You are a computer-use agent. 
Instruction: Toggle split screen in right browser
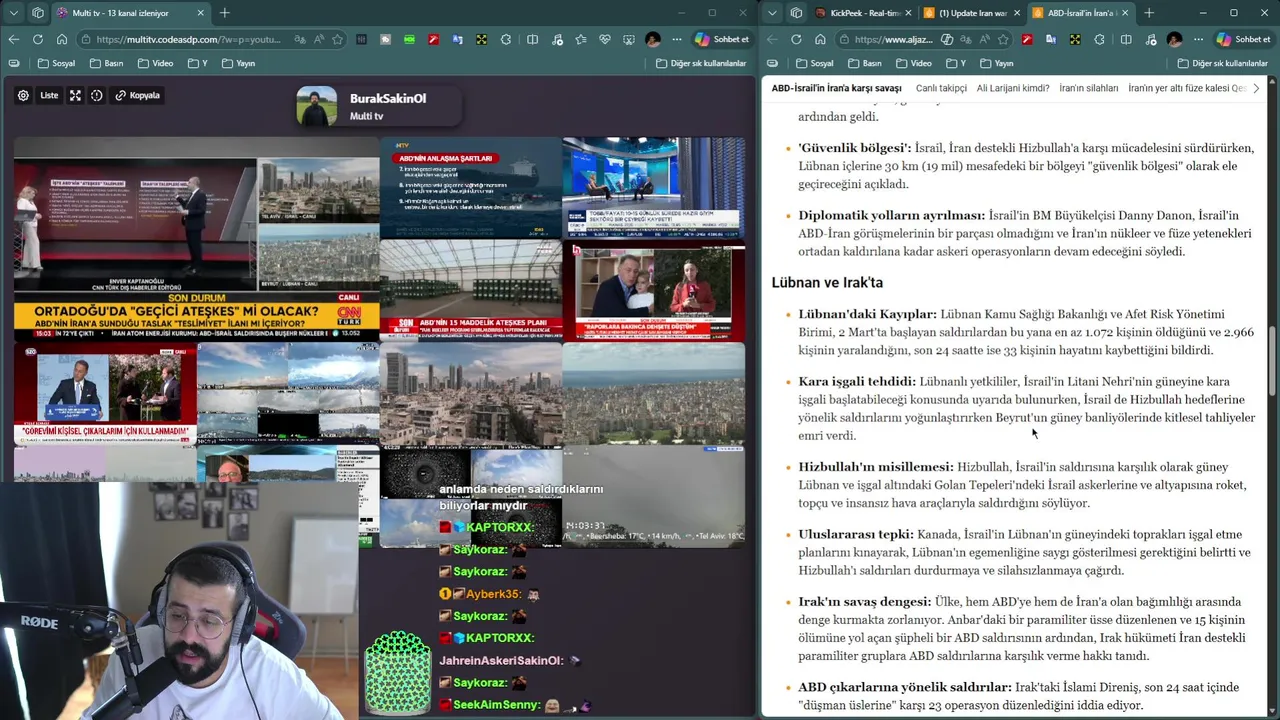click(1126, 39)
